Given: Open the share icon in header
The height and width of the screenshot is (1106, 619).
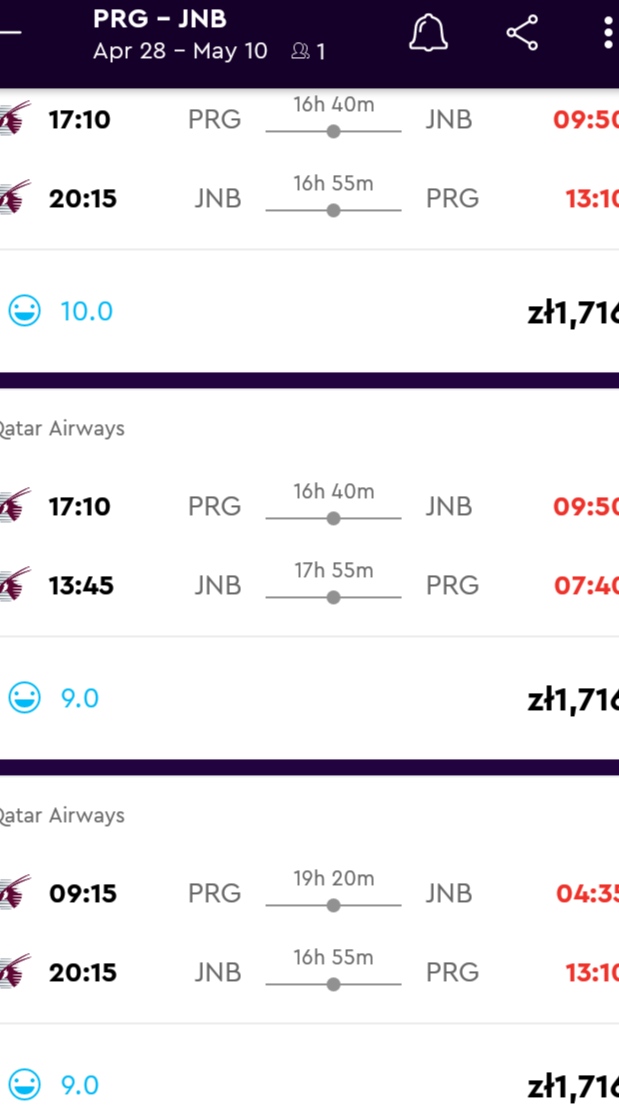Looking at the screenshot, I should [522, 32].
